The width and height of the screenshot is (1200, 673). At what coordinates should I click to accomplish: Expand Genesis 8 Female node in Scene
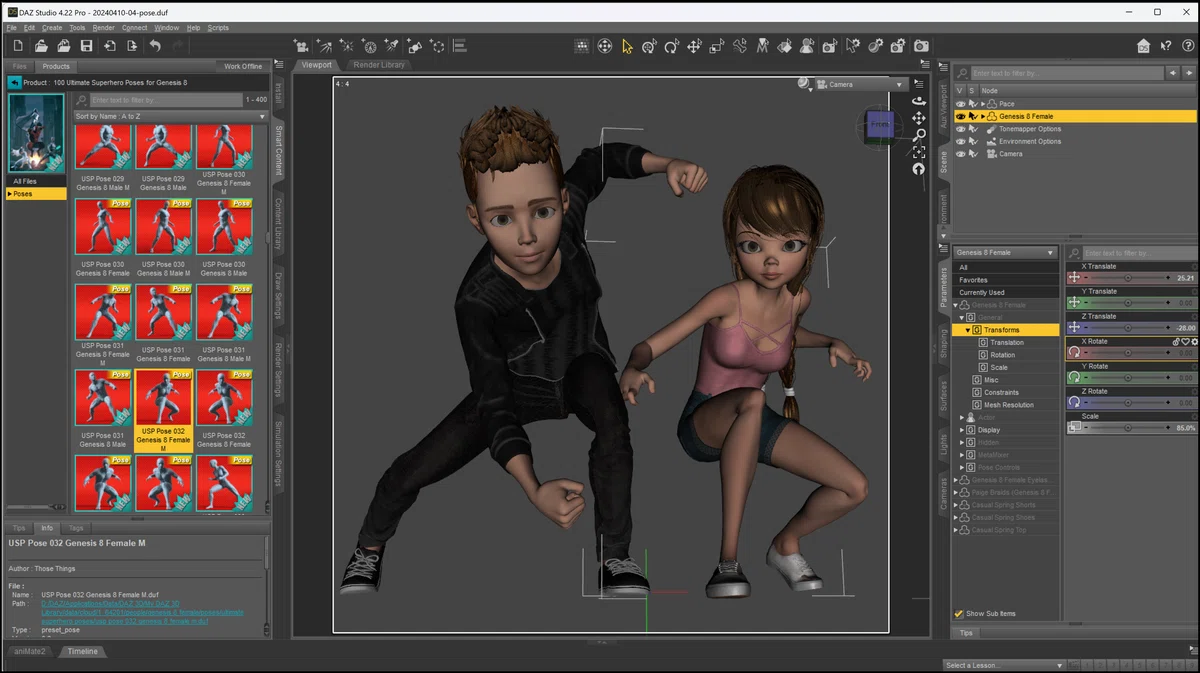pyautogui.click(x=982, y=116)
